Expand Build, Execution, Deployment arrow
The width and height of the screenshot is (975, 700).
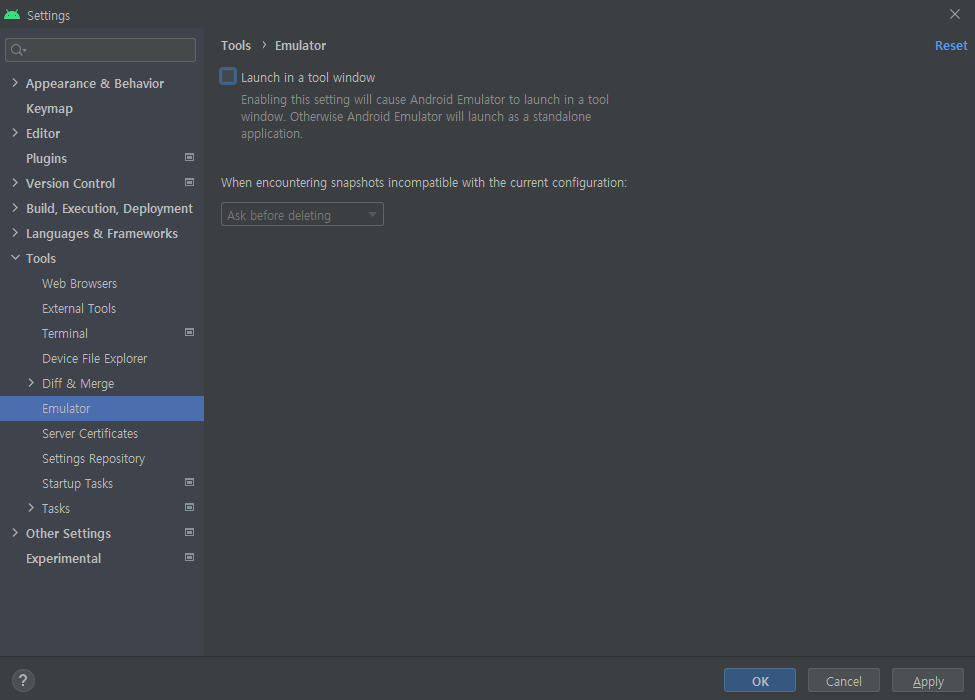pos(15,208)
